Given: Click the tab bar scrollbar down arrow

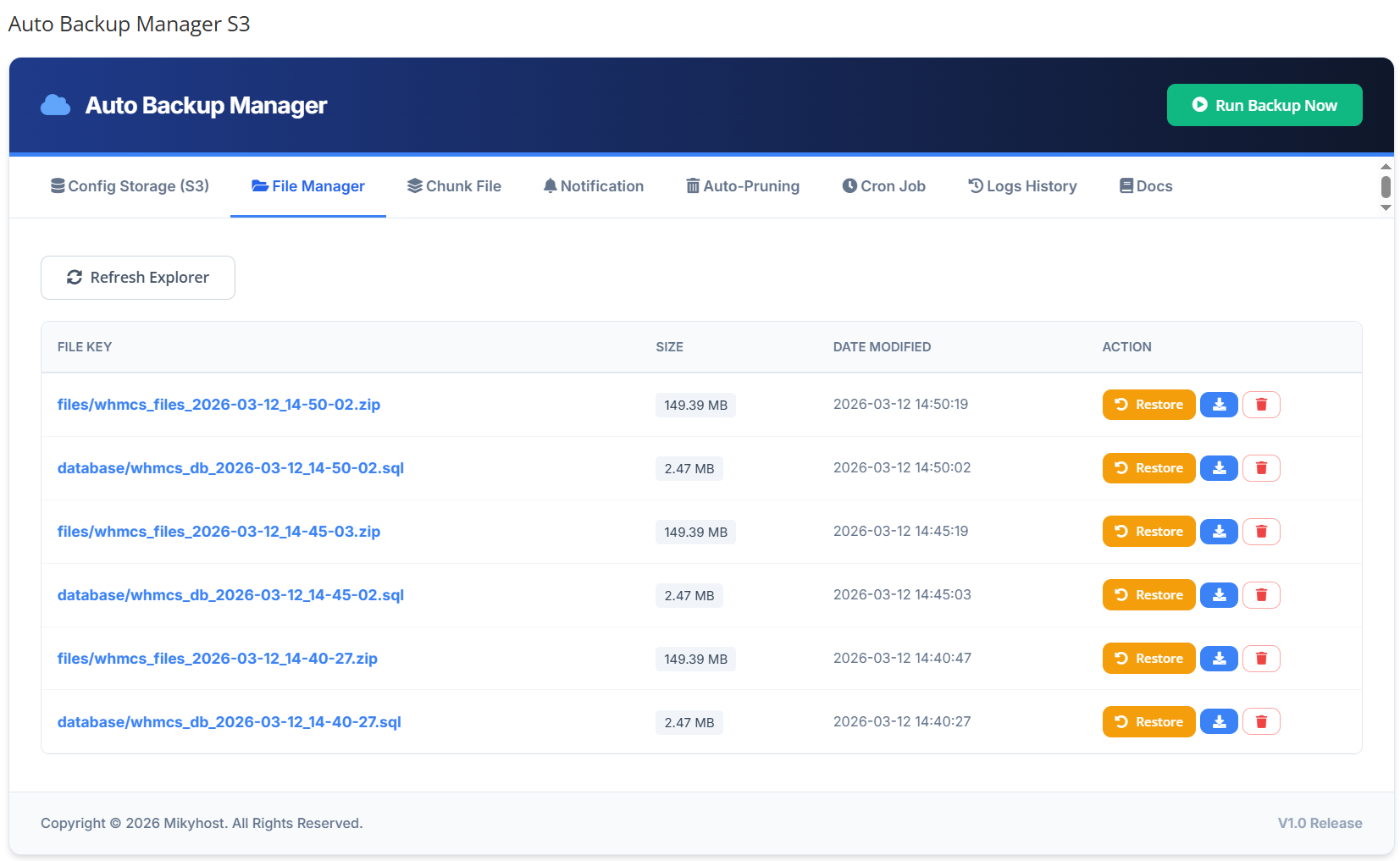Looking at the screenshot, I should tap(1386, 207).
